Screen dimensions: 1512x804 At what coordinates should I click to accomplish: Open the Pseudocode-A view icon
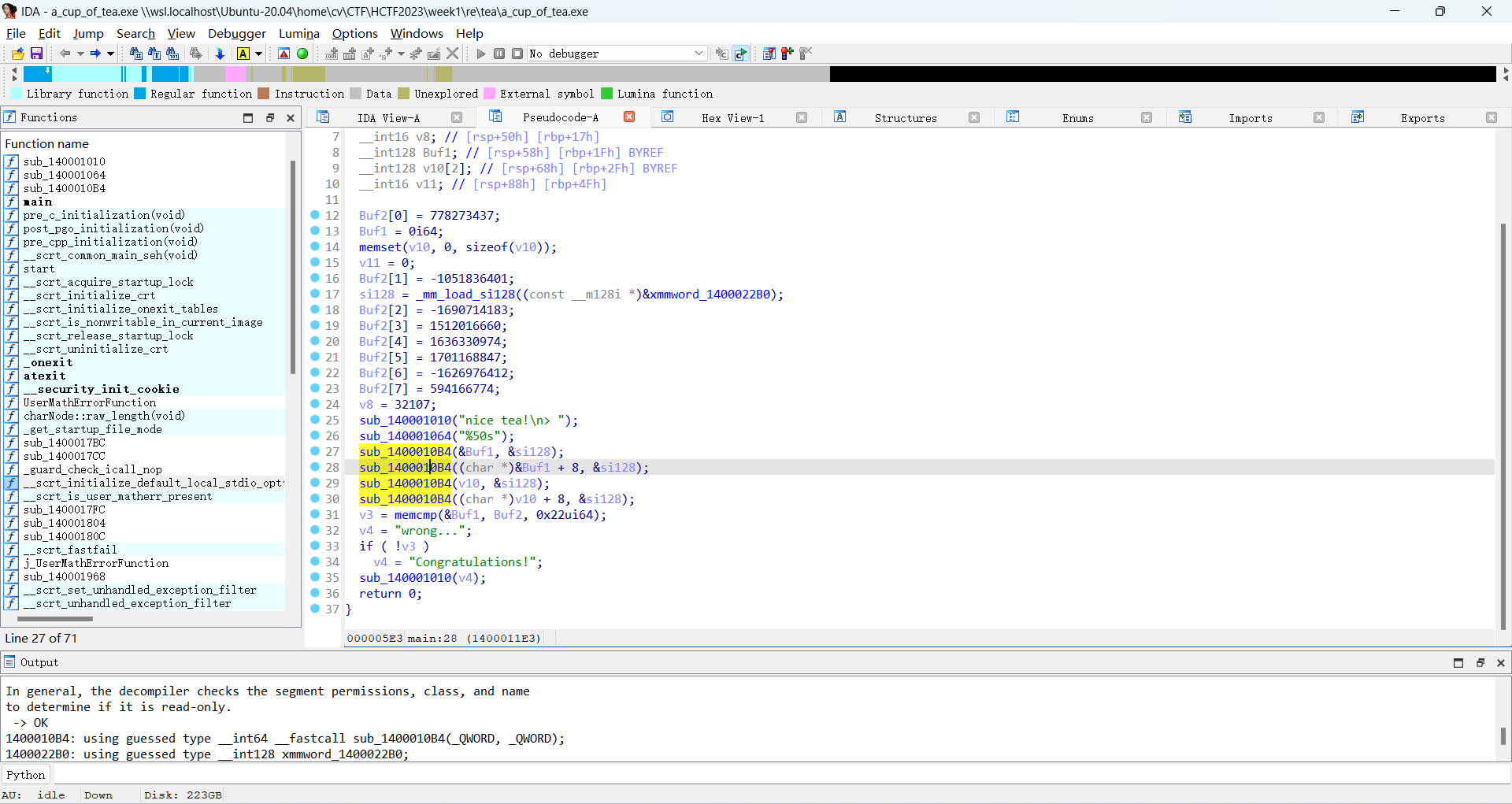click(x=495, y=117)
